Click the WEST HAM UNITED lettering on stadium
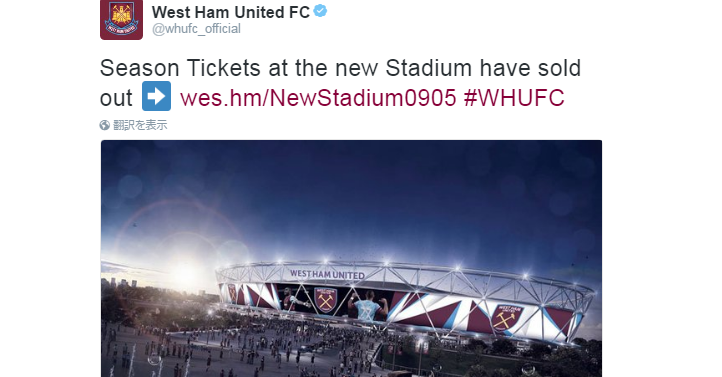Image resolution: width=722 pixels, height=377 pixels. 327,275
